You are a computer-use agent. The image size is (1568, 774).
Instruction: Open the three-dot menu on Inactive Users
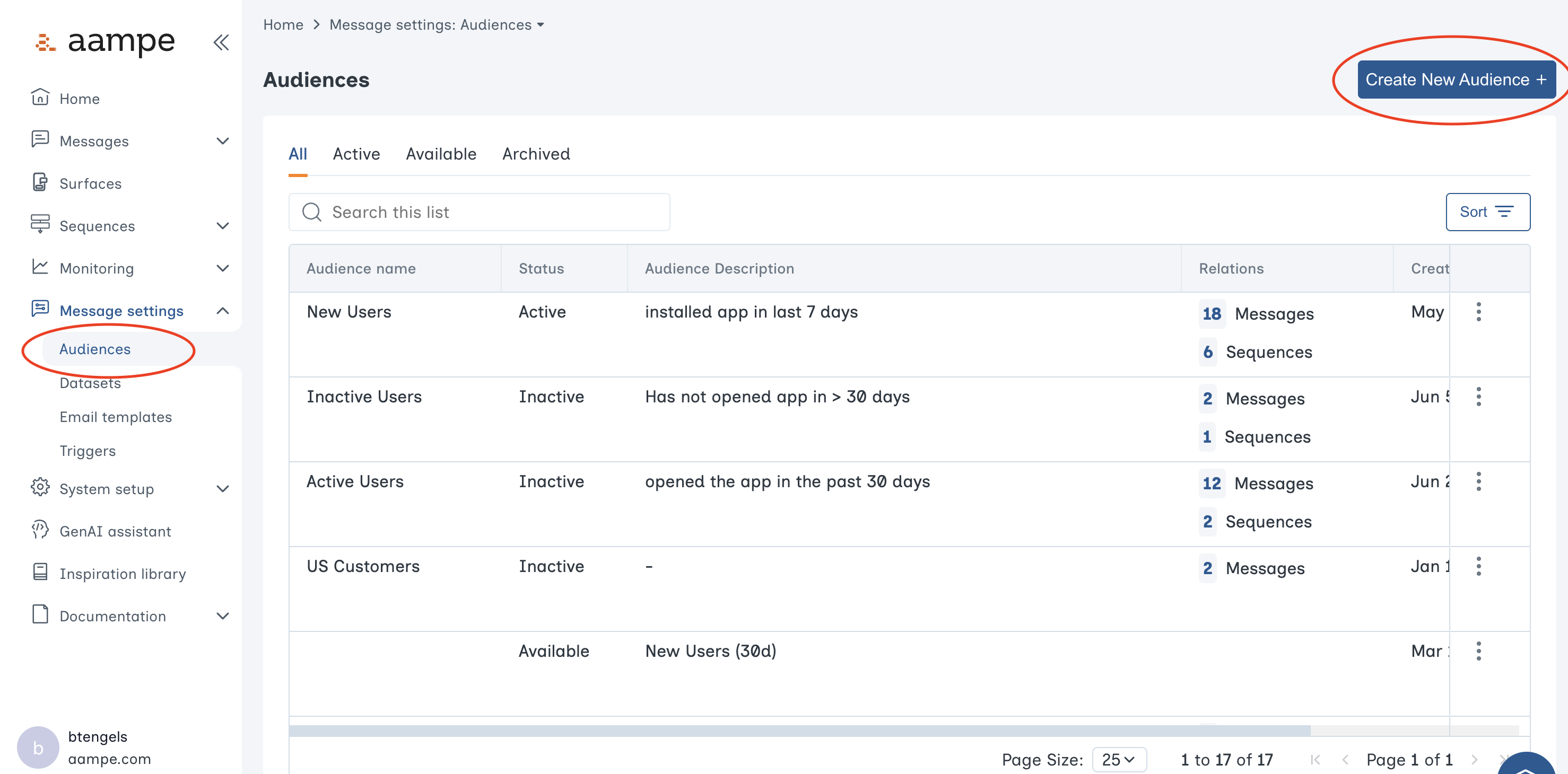coord(1479,396)
